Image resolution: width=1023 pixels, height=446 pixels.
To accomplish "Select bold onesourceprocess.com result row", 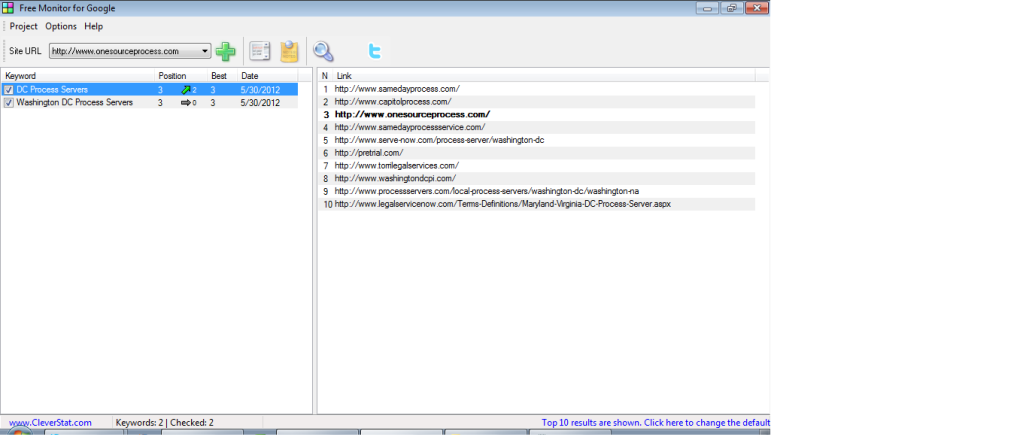I will (536, 114).
